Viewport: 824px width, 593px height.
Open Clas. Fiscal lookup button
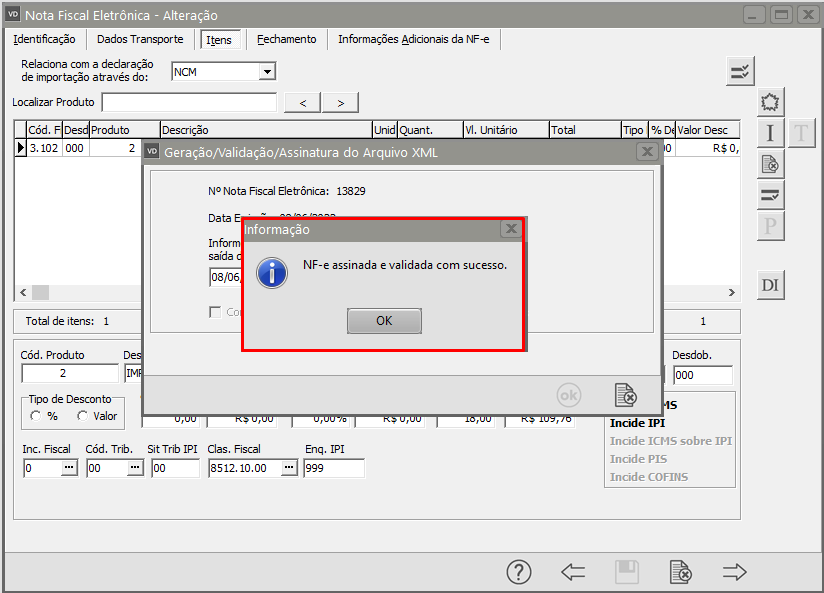point(289,467)
